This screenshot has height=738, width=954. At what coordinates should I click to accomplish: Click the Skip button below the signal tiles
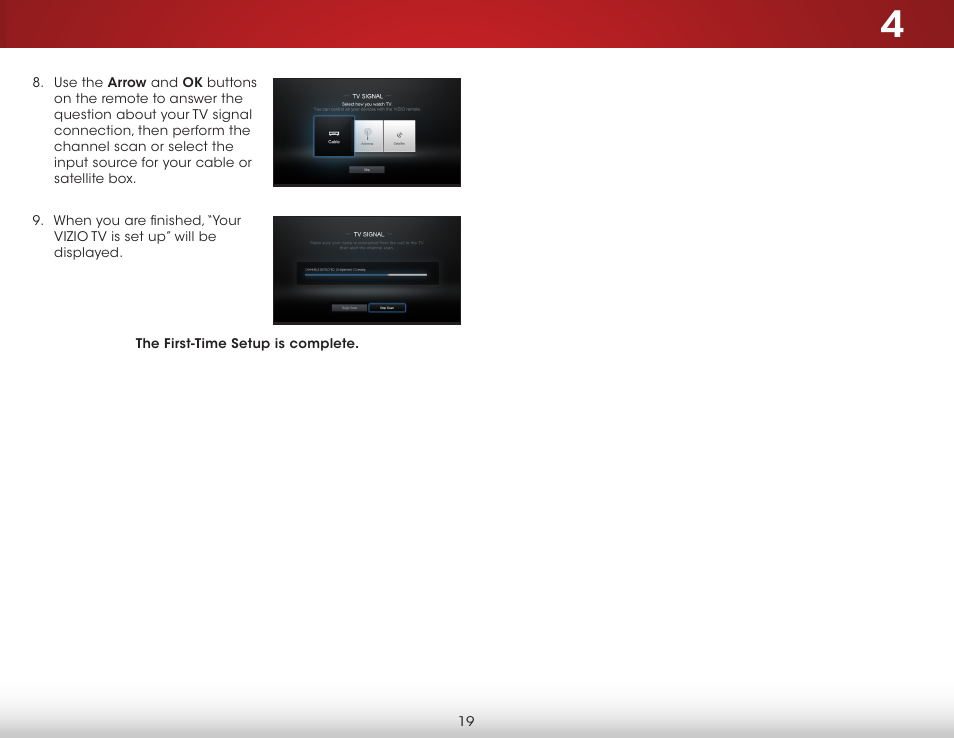pyautogui.click(x=367, y=170)
